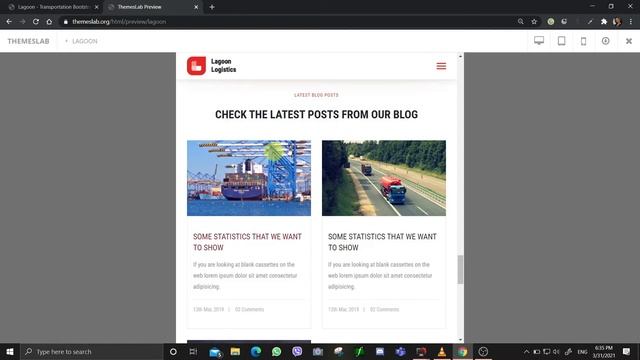Open Cortana circle on taskbar
Image resolution: width=640 pixels, height=360 pixels.
173,351
